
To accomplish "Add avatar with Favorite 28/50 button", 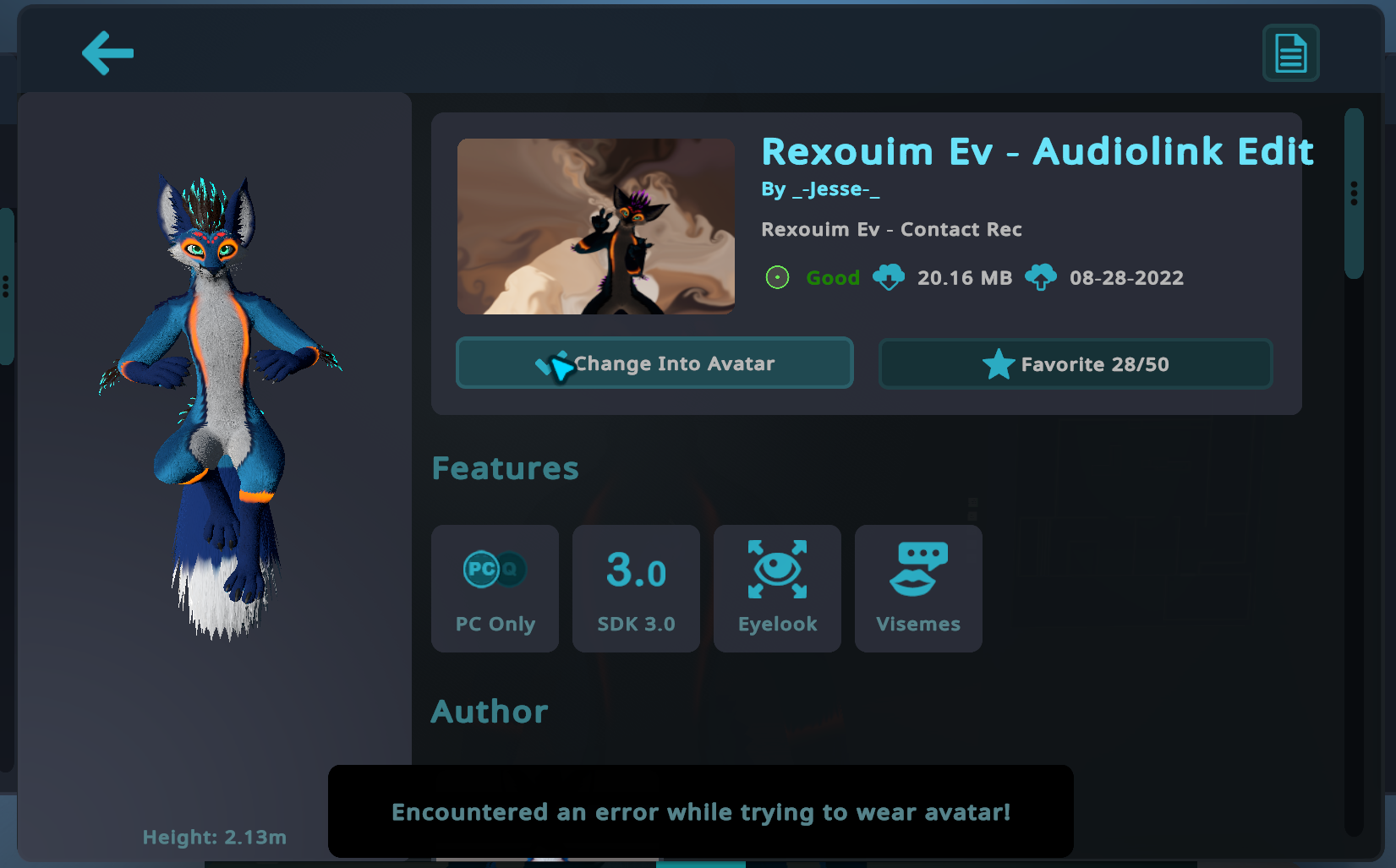I will pyautogui.click(x=1076, y=364).
